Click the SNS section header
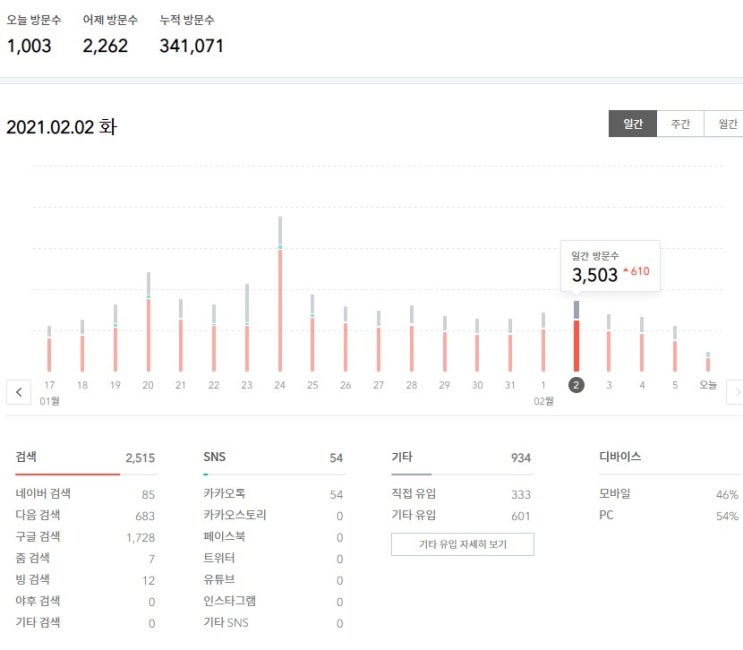Screen dimensions: 743x650 point(215,457)
